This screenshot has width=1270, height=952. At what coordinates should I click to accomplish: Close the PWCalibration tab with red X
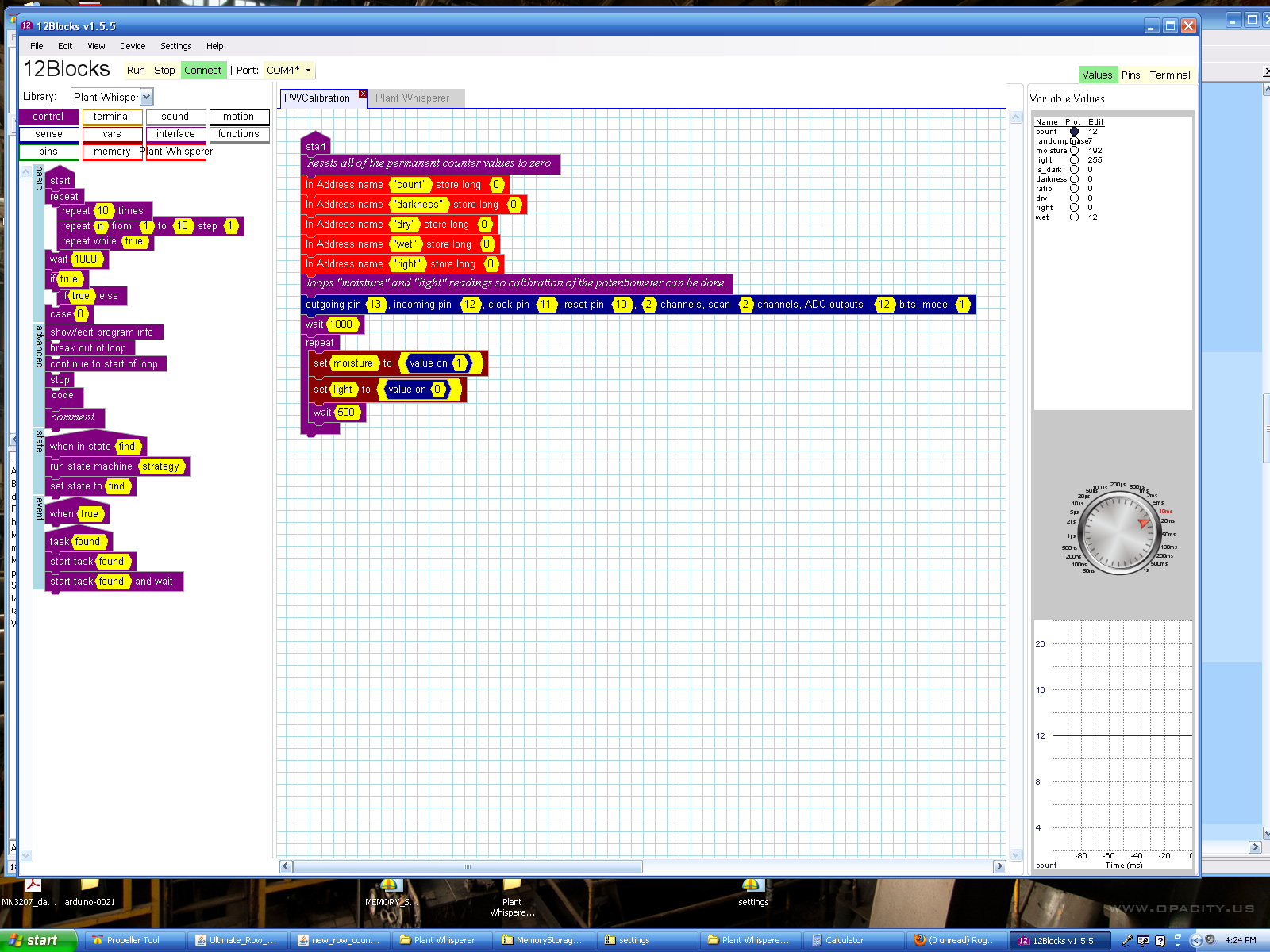[x=363, y=94]
